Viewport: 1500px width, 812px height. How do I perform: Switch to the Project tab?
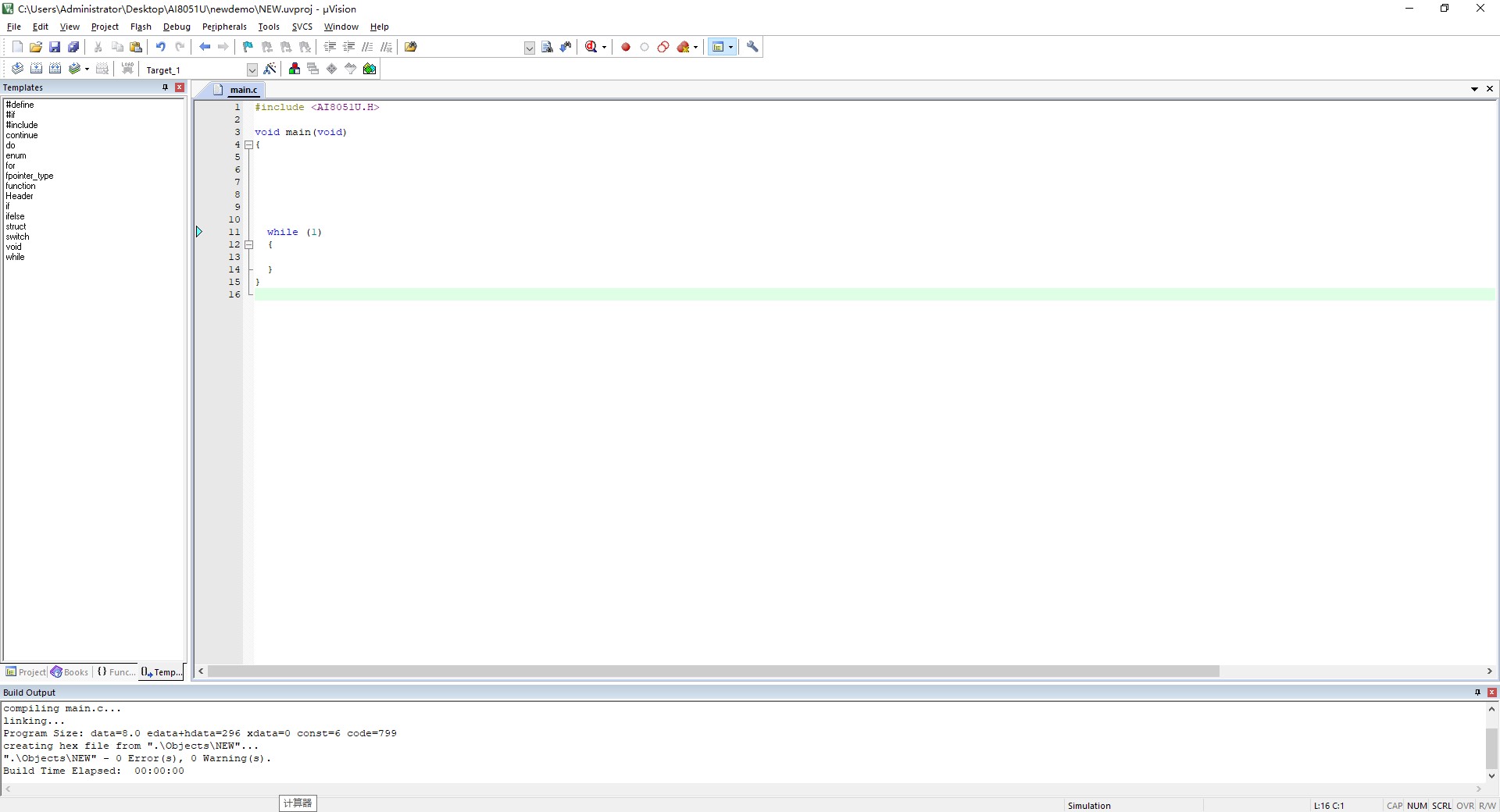pos(26,672)
